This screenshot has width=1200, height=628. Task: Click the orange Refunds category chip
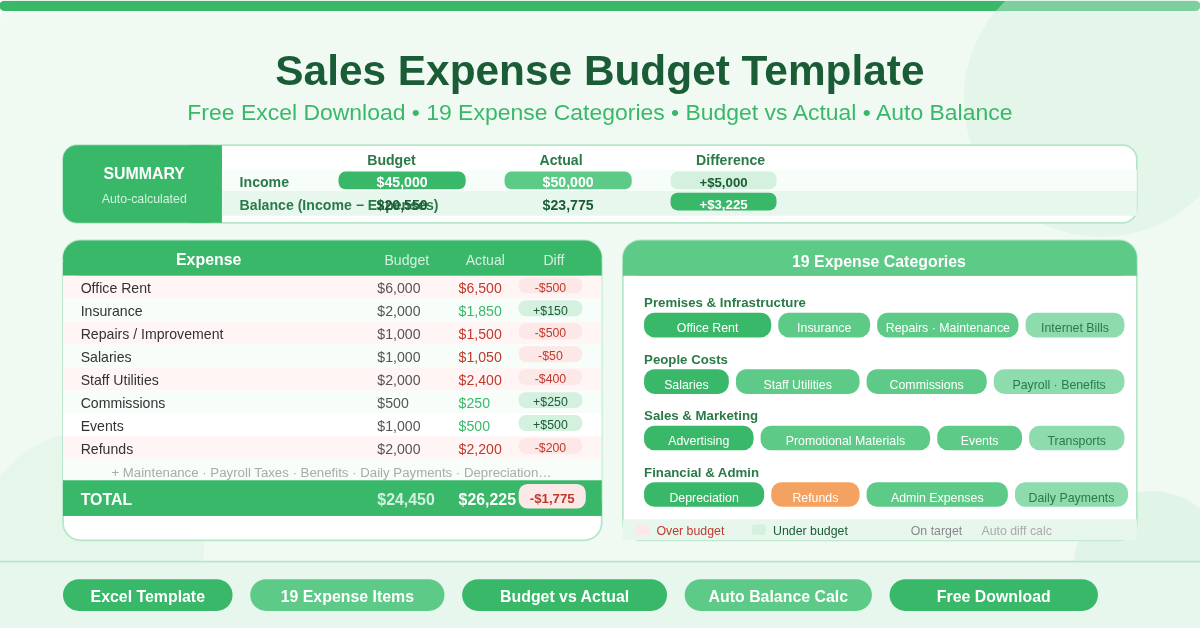pyautogui.click(x=815, y=494)
